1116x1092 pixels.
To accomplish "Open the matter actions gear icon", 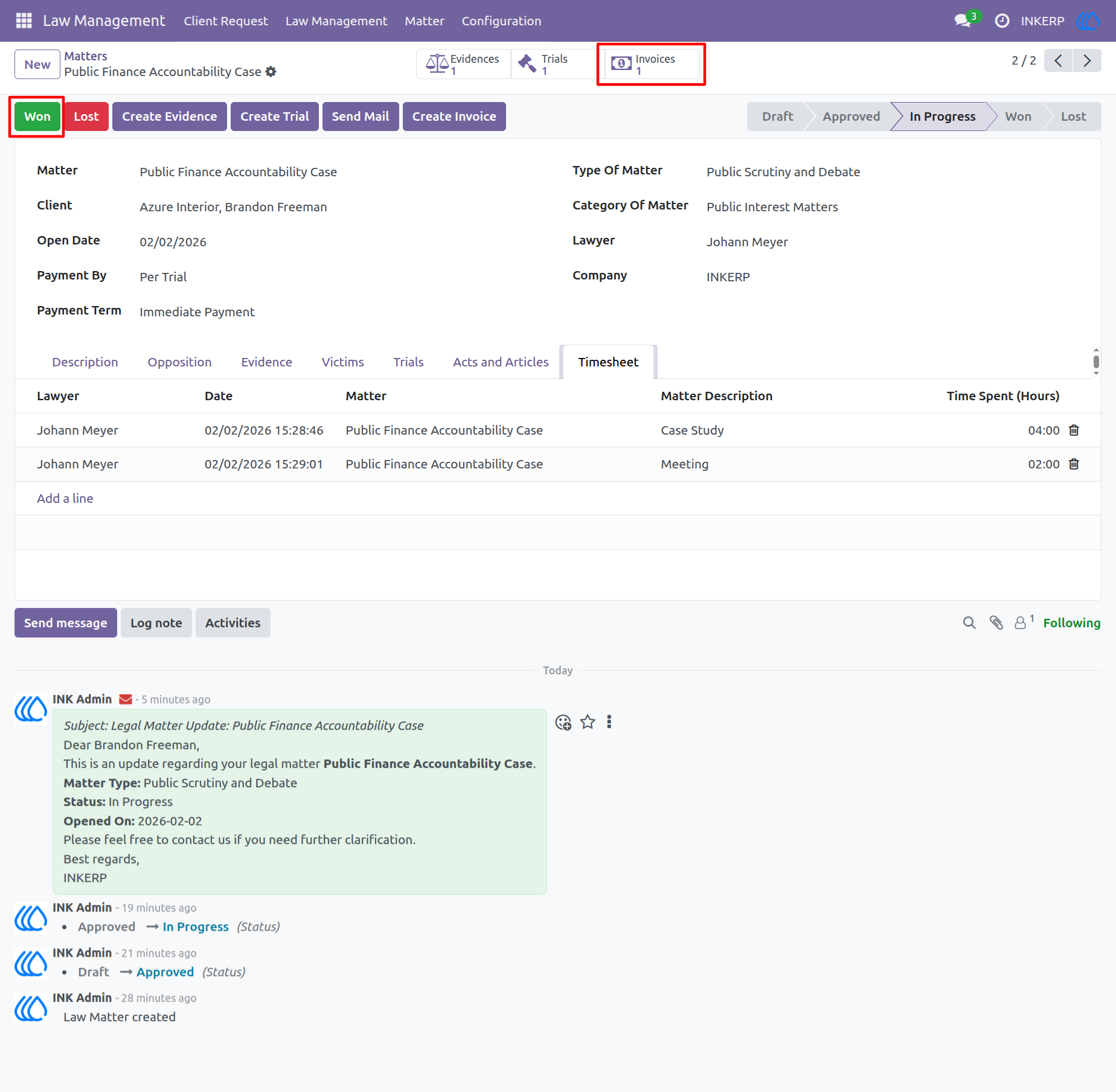I will pos(271,72).
